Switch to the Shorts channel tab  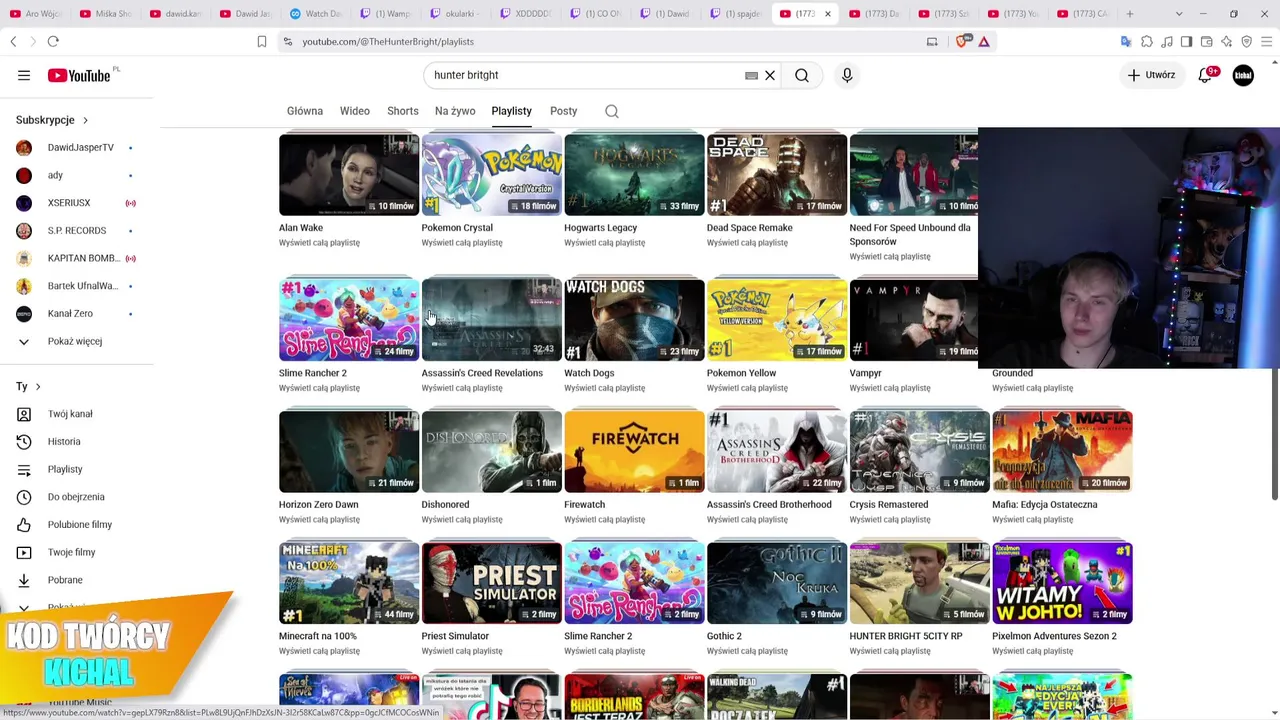coord(403,111)
